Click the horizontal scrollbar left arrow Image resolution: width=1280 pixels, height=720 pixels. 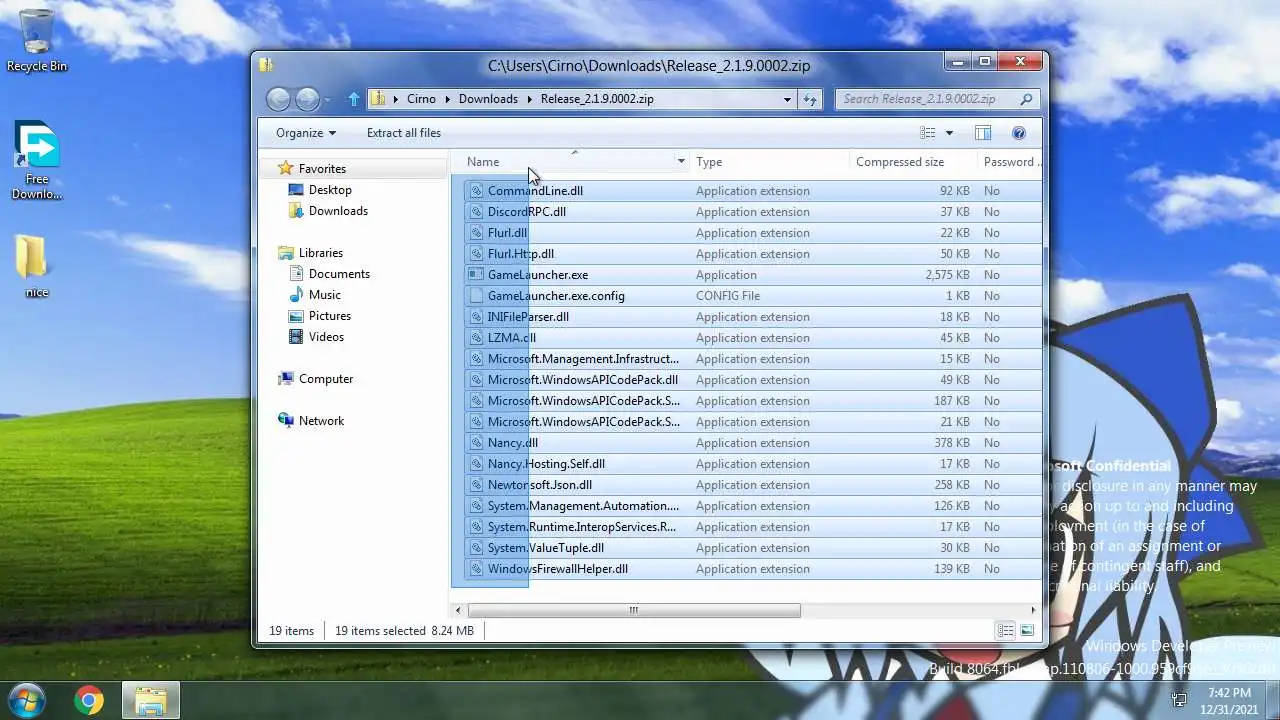[459, 610]
